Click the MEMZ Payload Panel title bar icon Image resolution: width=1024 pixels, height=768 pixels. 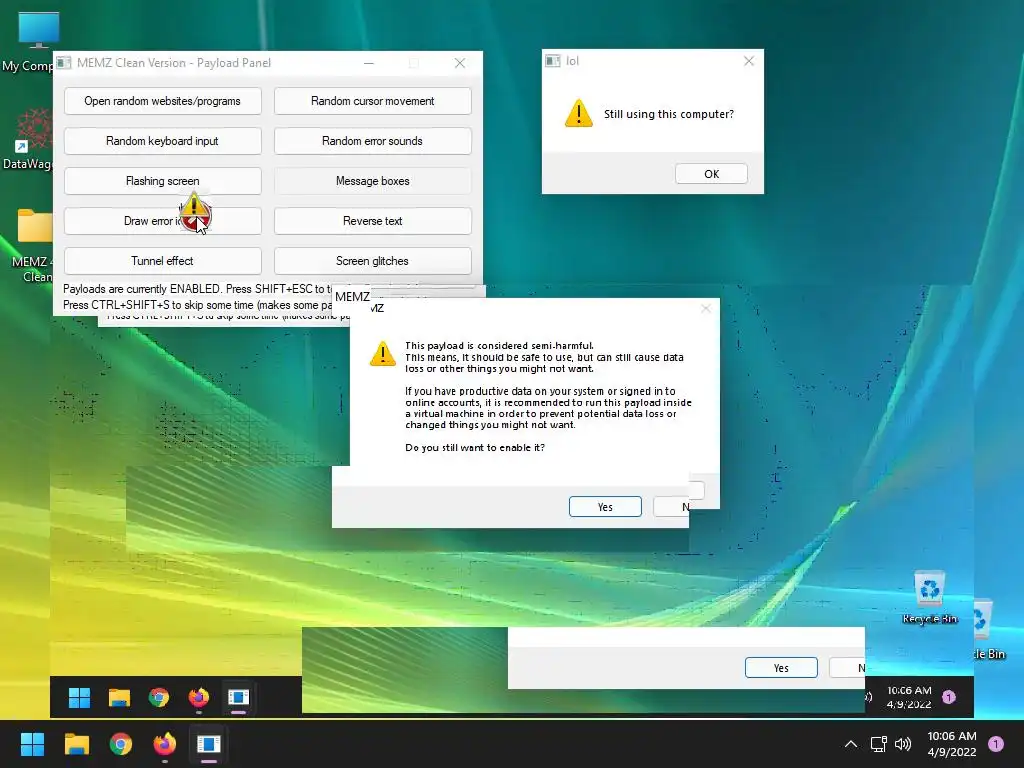tap(63, 63)
